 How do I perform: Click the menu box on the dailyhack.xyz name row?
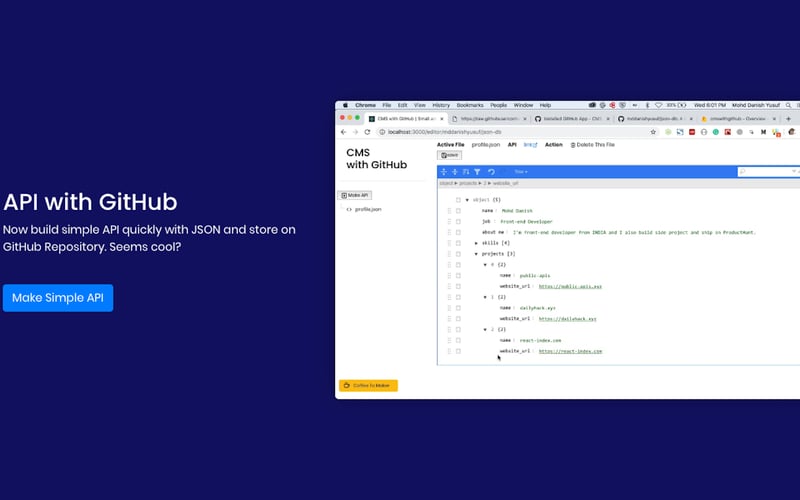(x=458, y=308)
